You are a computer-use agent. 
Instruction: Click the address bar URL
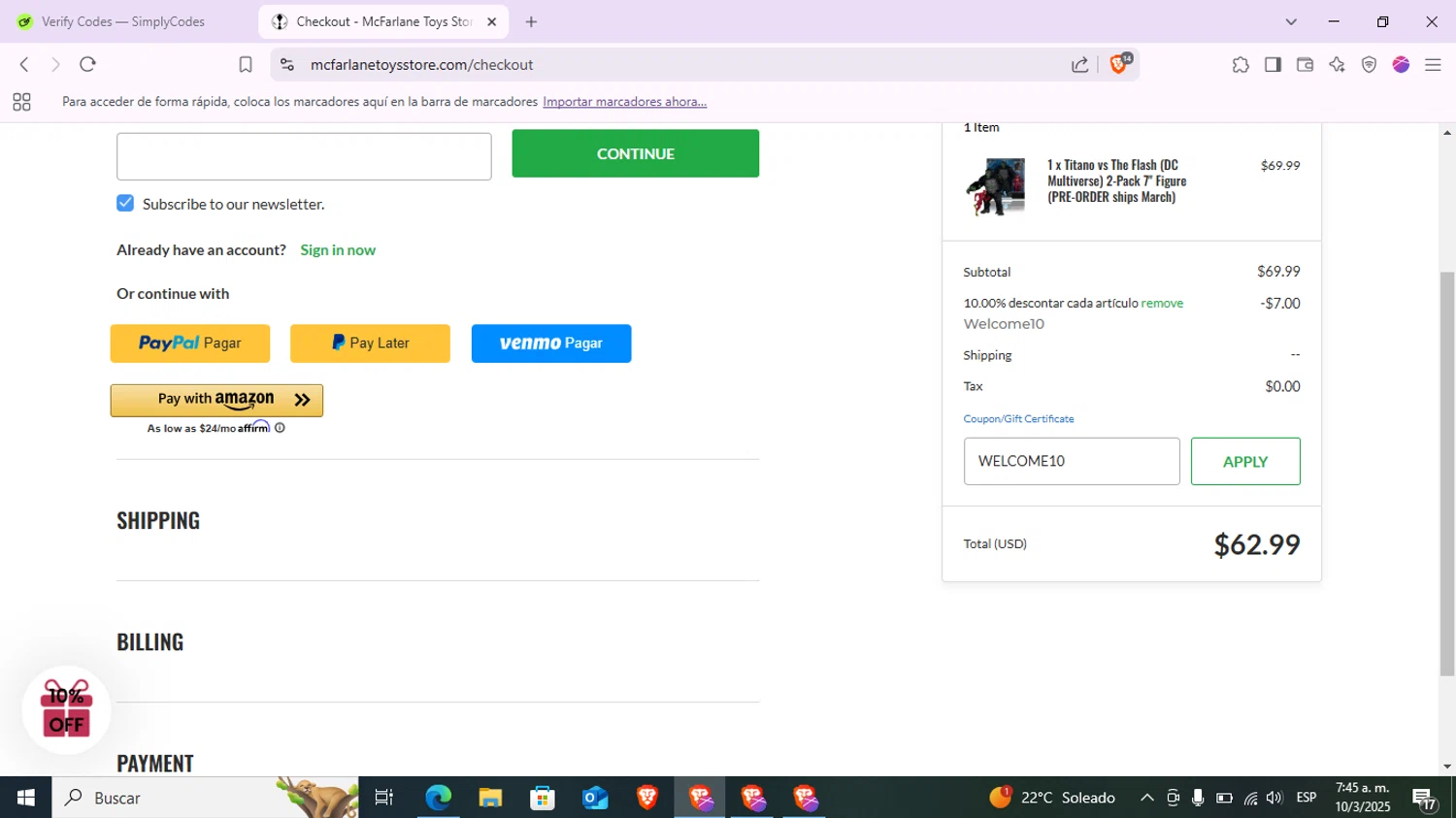(x=422, y=64)
